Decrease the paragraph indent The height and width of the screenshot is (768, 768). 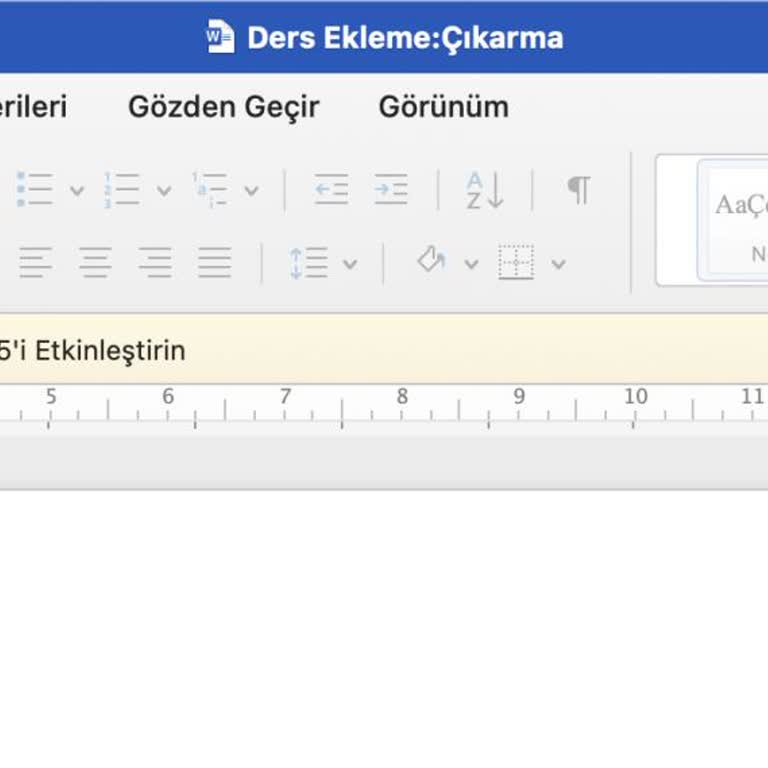332,189
